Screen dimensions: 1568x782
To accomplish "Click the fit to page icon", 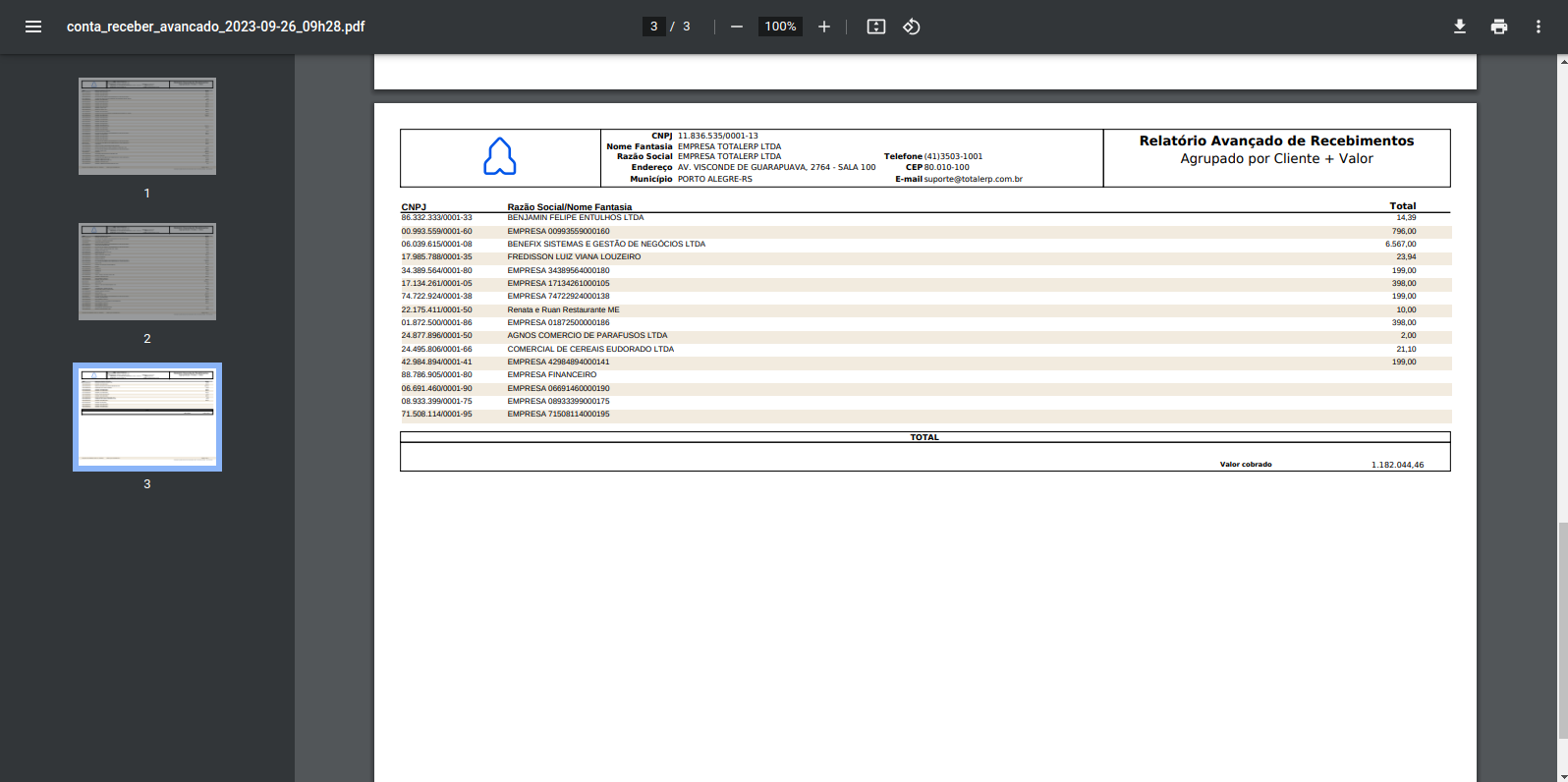I will coord(876,27).
